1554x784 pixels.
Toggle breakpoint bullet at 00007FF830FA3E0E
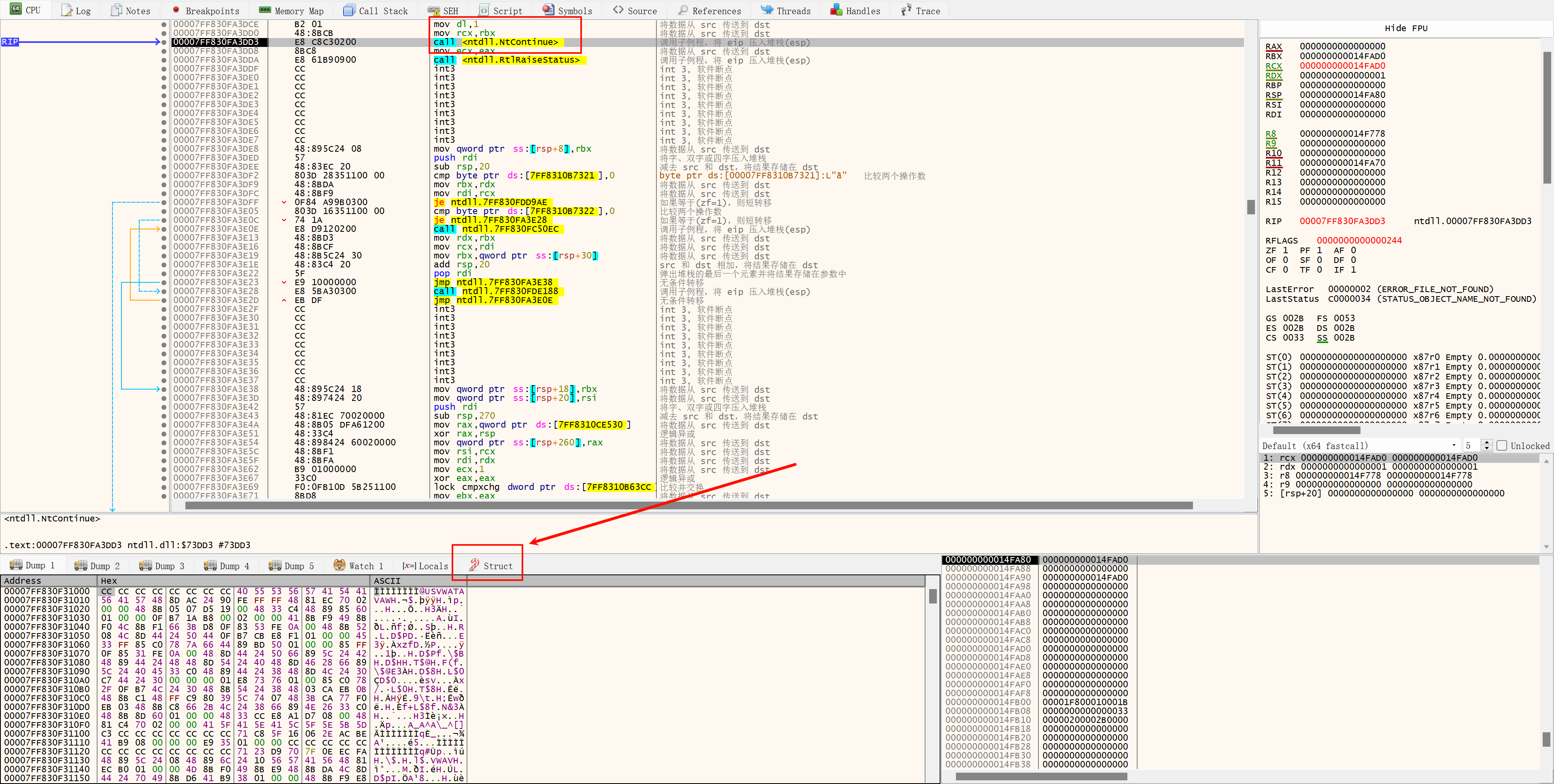tap(164, 229)
